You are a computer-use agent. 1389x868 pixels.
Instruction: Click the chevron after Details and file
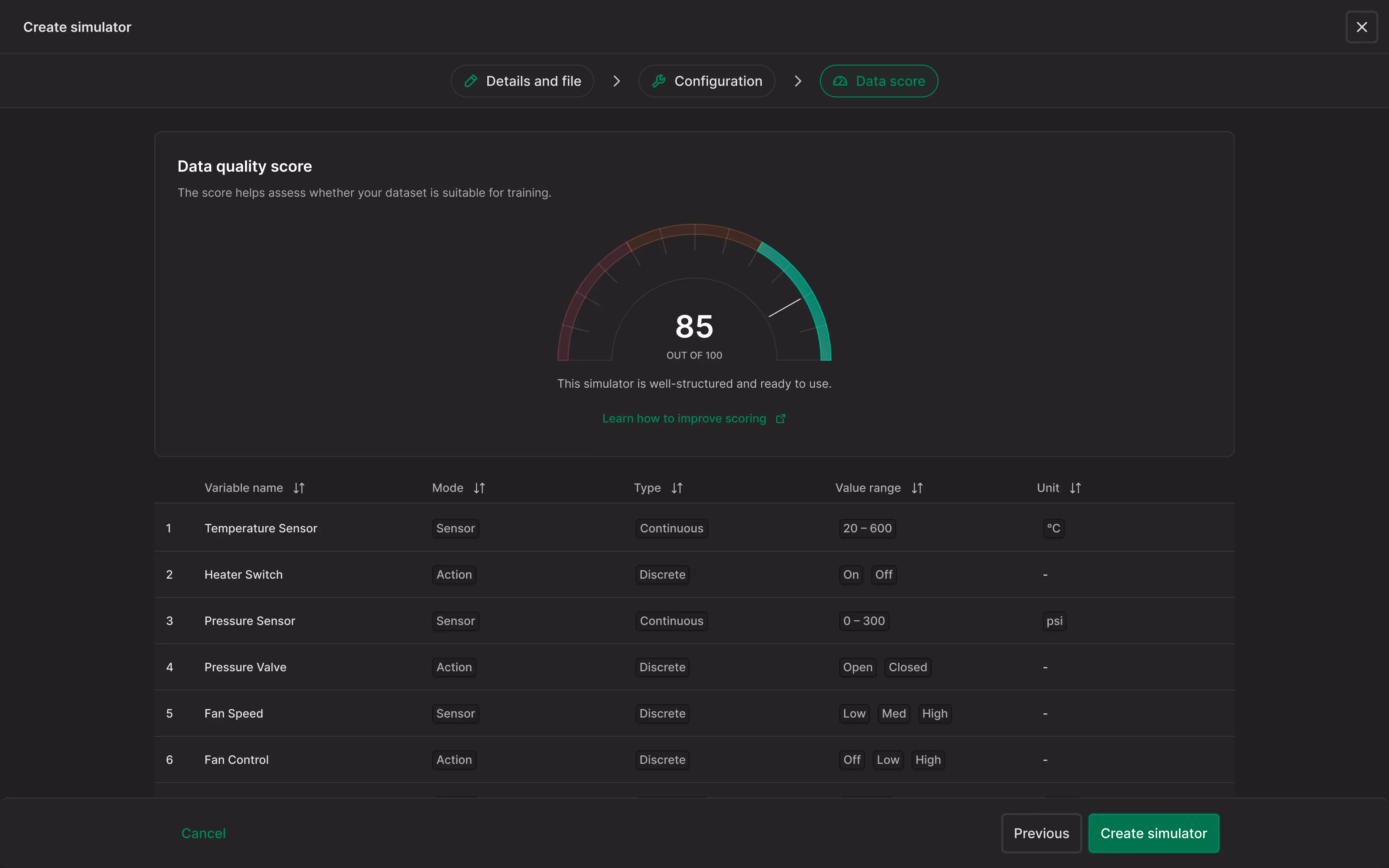(617, 81)
